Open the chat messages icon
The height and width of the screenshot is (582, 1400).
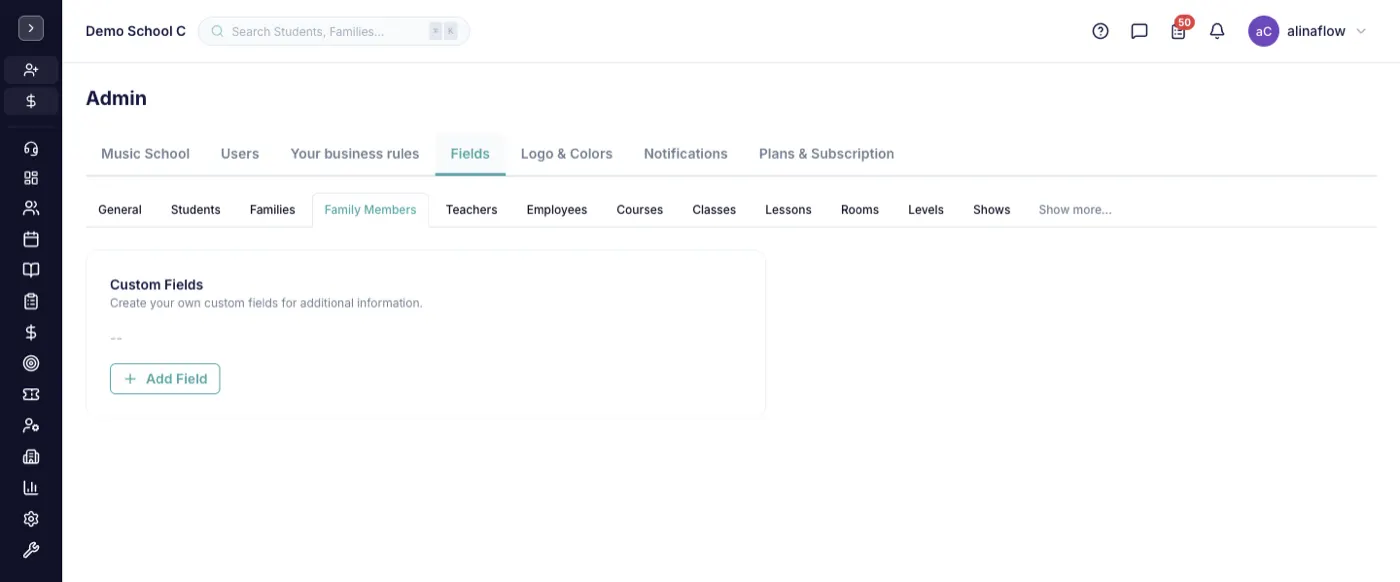(1139, 31)
